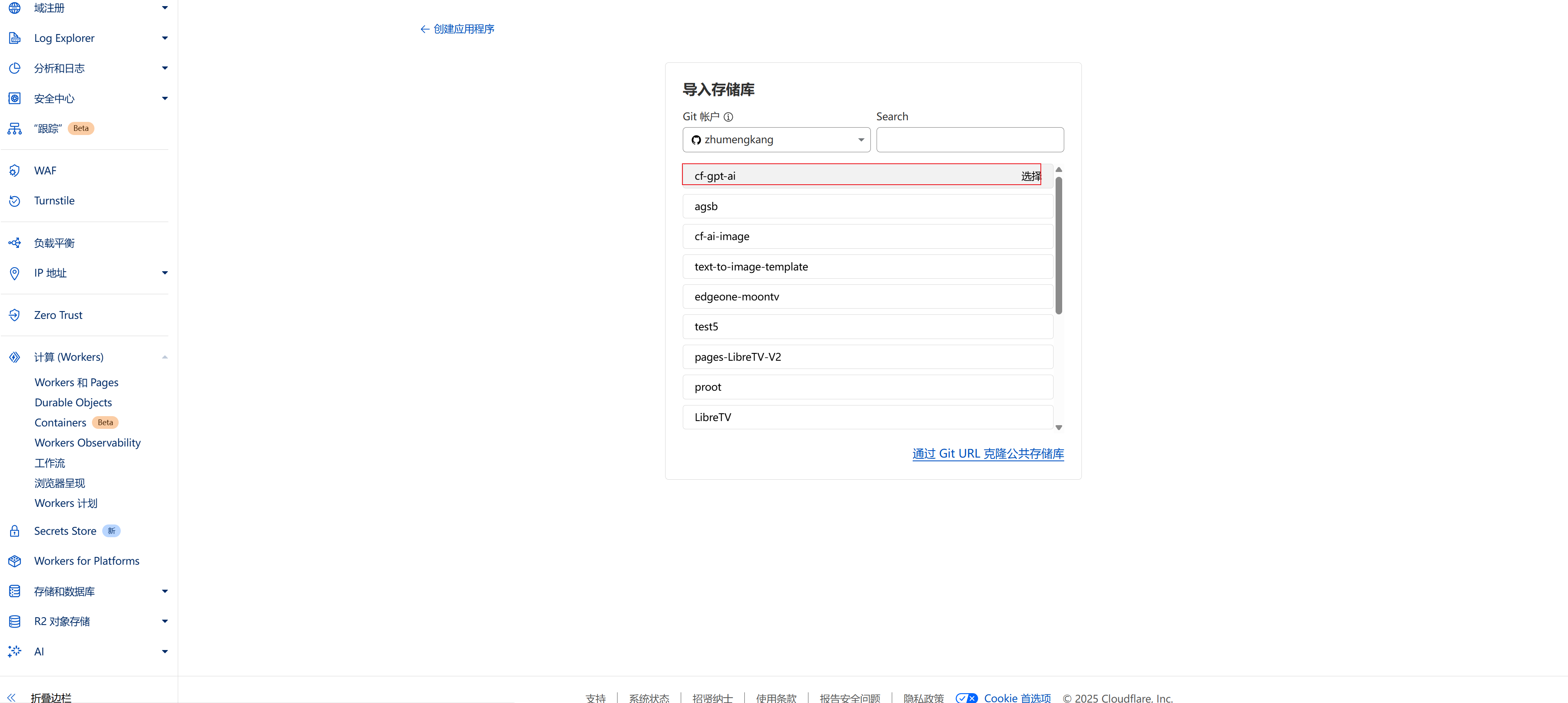Click the analytics and logs pie-chart icon
The width and height of the screenshot is (1568, 703).
pos(15,68)
